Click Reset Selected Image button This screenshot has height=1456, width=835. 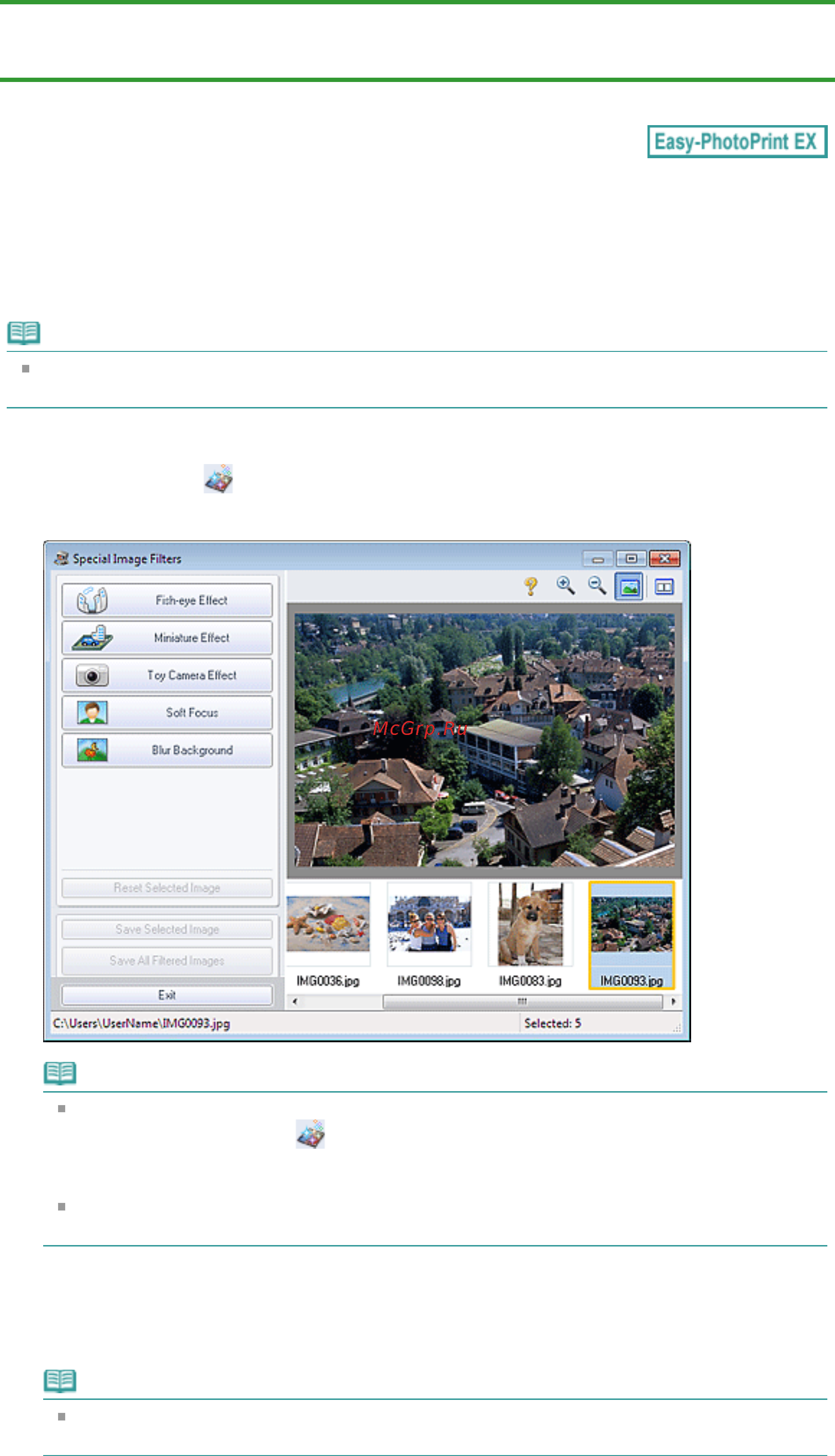point(167,887)
